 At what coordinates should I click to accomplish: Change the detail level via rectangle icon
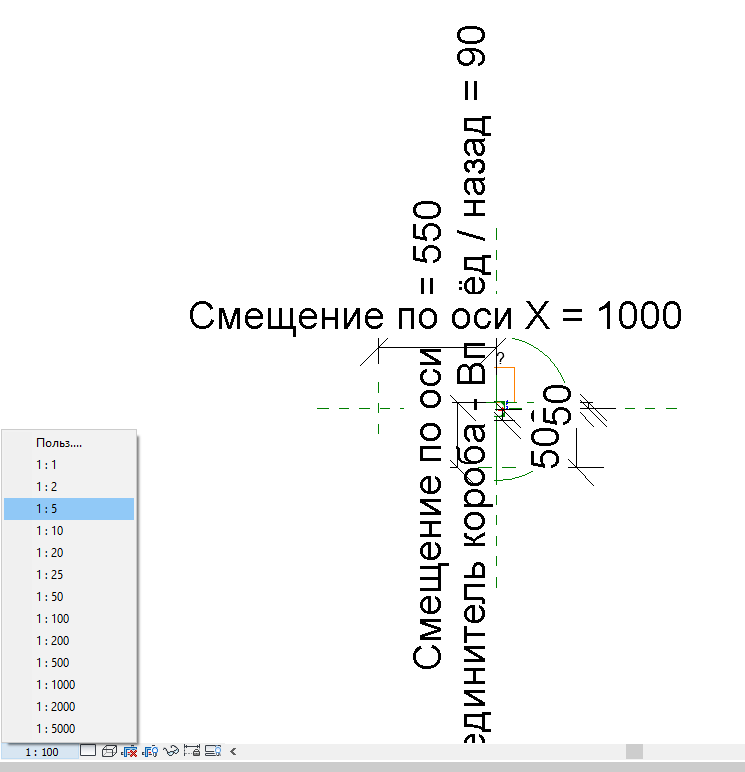click(x=88, y=750)
